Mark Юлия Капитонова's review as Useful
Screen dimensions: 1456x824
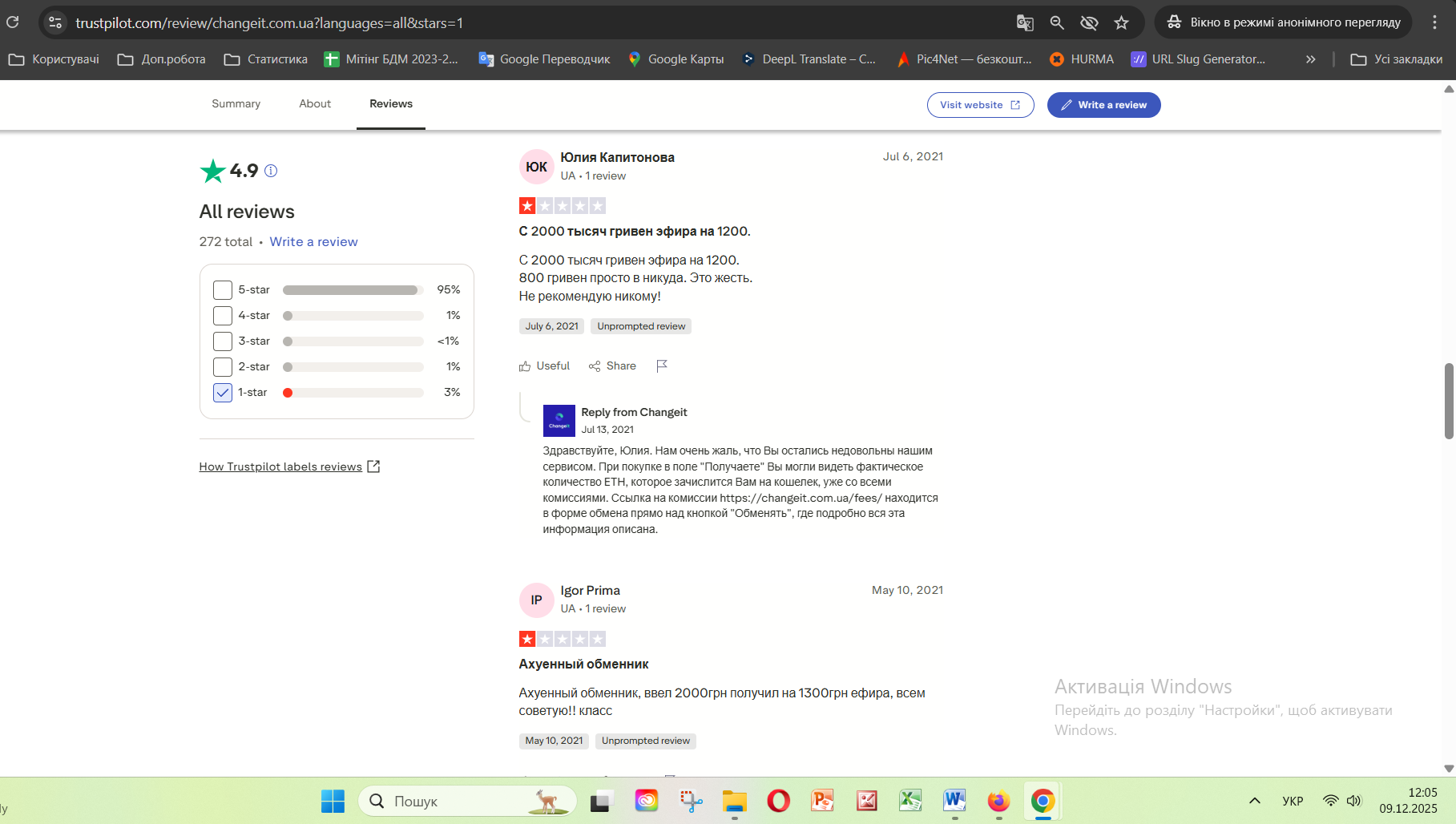[544, 366]
